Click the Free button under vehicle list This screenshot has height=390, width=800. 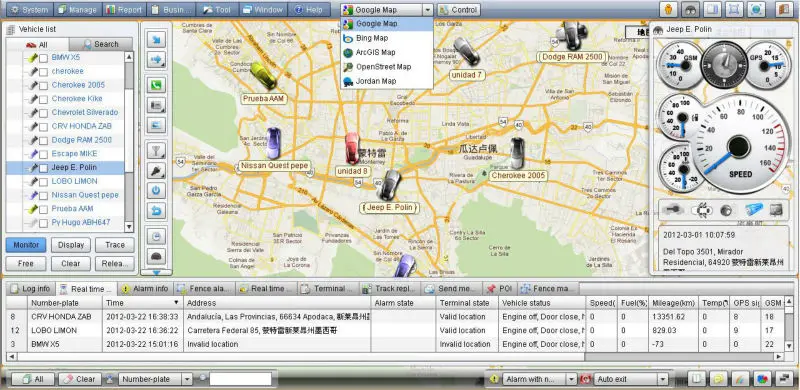(x=26, y=263)
